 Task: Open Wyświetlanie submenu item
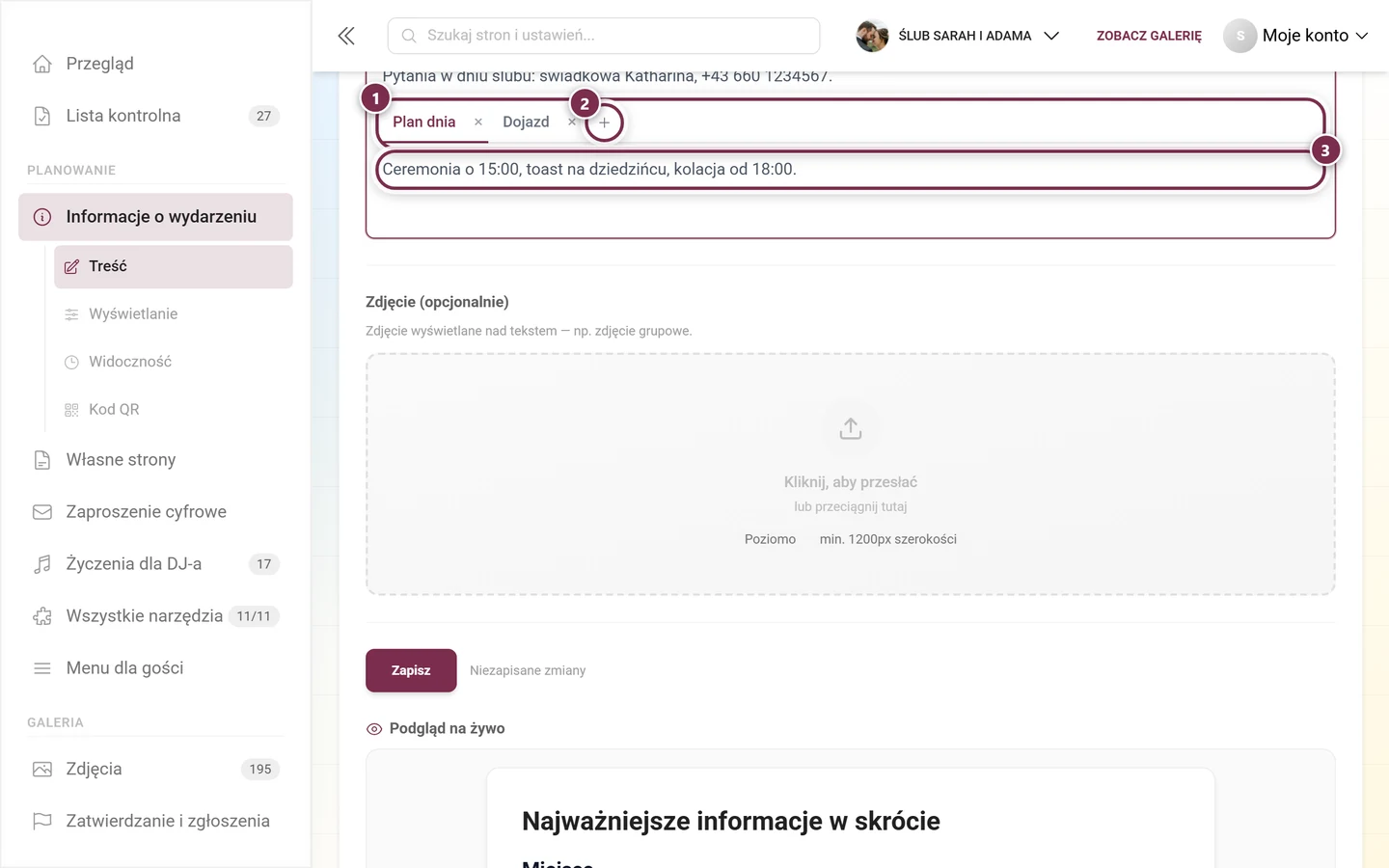[x=174, y=314]
